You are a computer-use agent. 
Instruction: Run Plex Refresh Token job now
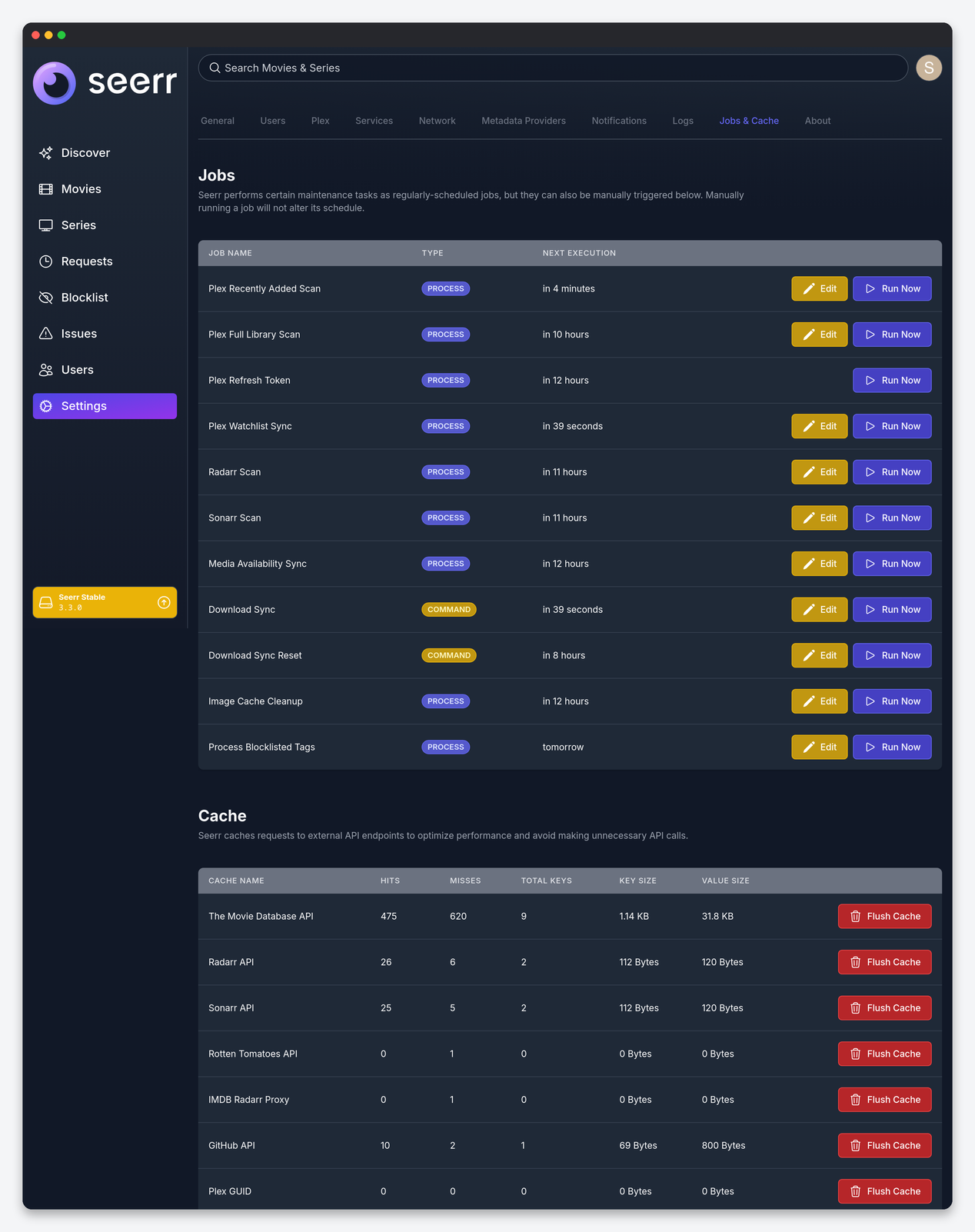(x=892, y=380)
